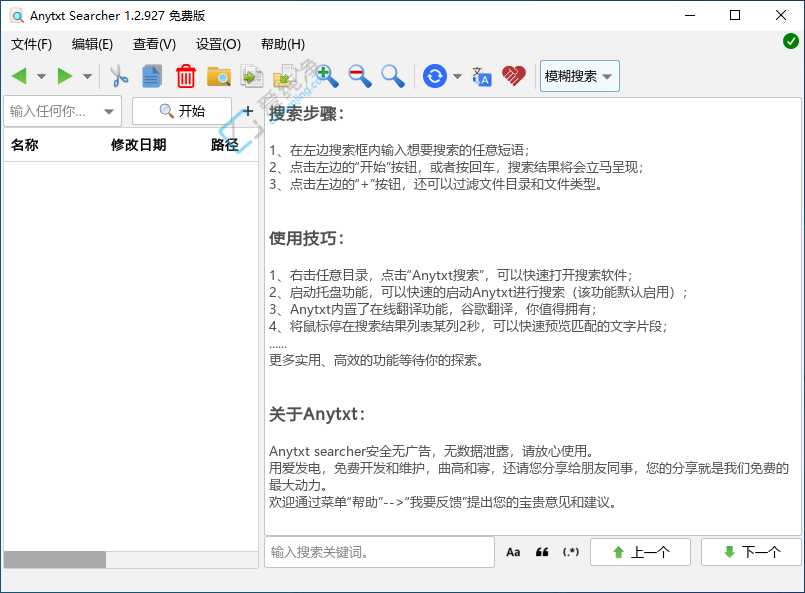Expand the refresh icon dropdown arrow
The height and width of the screenshot is (593, 805).
(457, 77)
